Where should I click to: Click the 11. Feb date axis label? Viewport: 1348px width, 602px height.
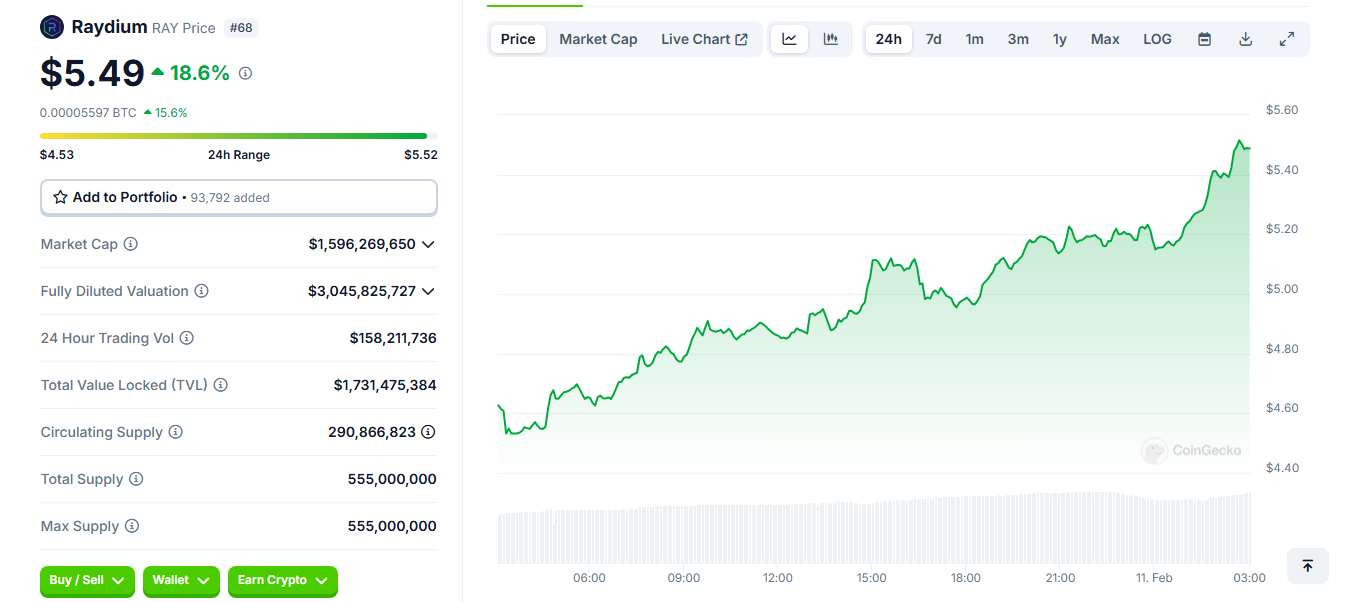tap(1155, 578)
